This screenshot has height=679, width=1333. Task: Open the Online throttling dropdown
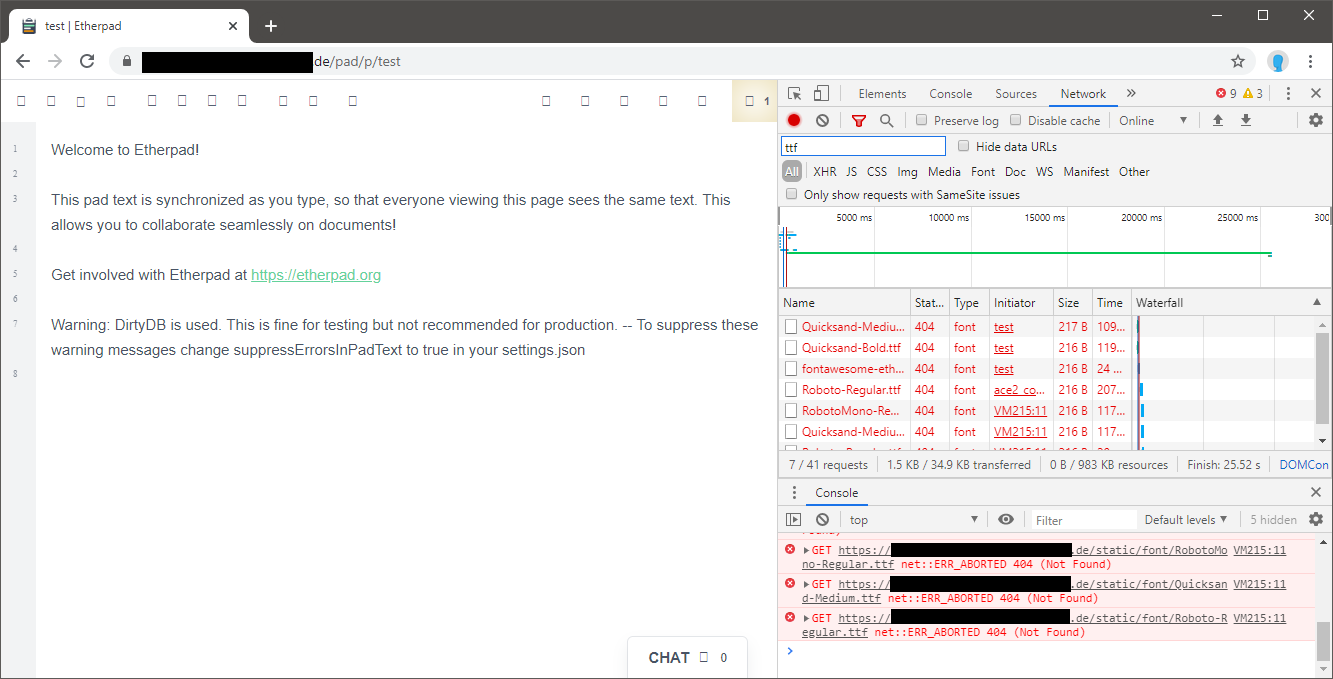(x=1153, y=120)
